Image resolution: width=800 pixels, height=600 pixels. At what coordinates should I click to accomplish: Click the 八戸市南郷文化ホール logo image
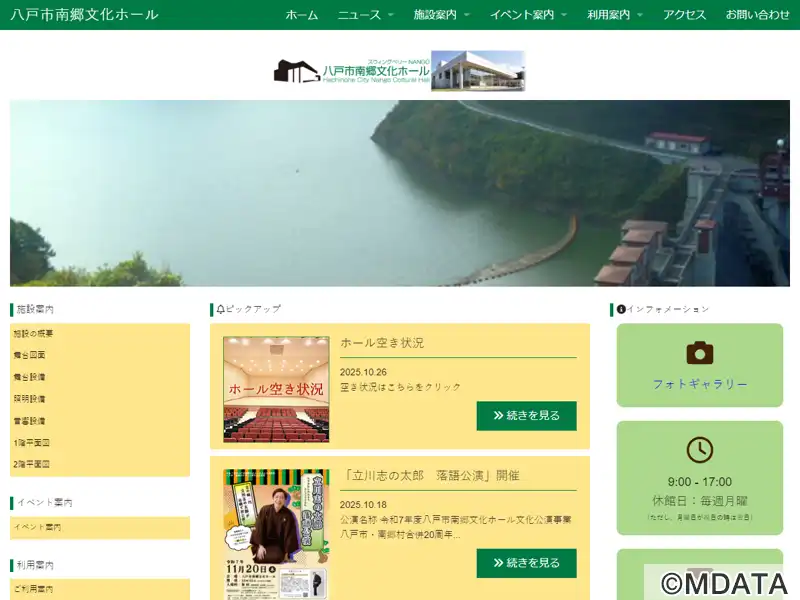coord(351,71)
